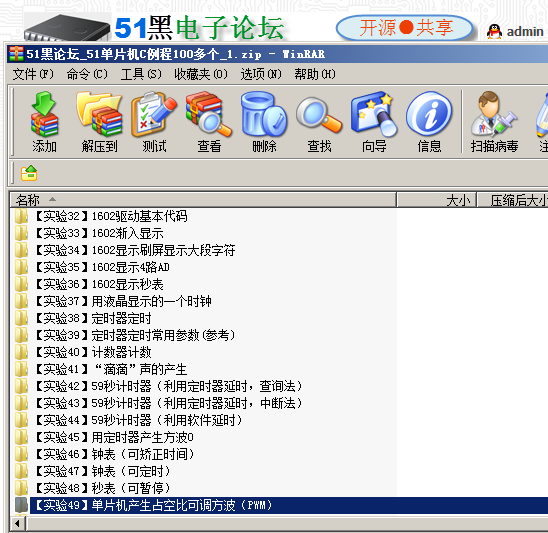This screenshot has height=533, width=548.
Task: Select 【实验43】59秒计时器 中断法
Action: coord(169,403)
